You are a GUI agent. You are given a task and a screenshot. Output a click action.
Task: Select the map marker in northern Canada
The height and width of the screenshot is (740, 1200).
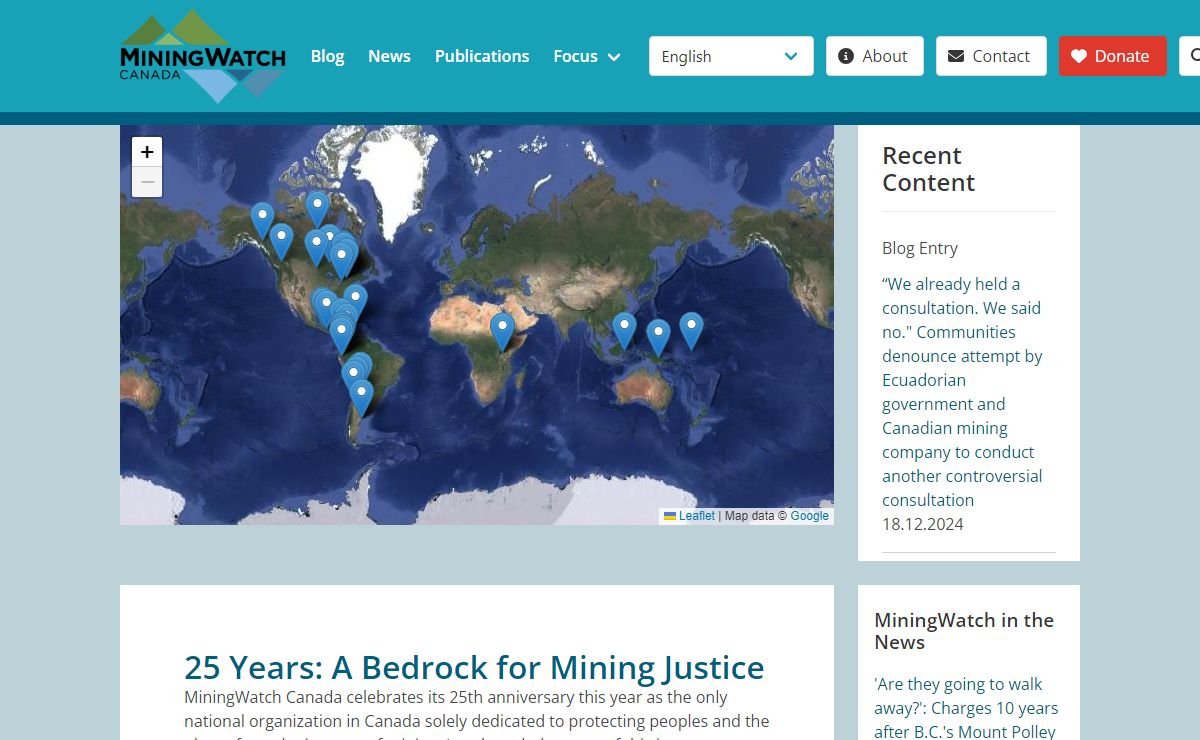[x=318, y=209]
